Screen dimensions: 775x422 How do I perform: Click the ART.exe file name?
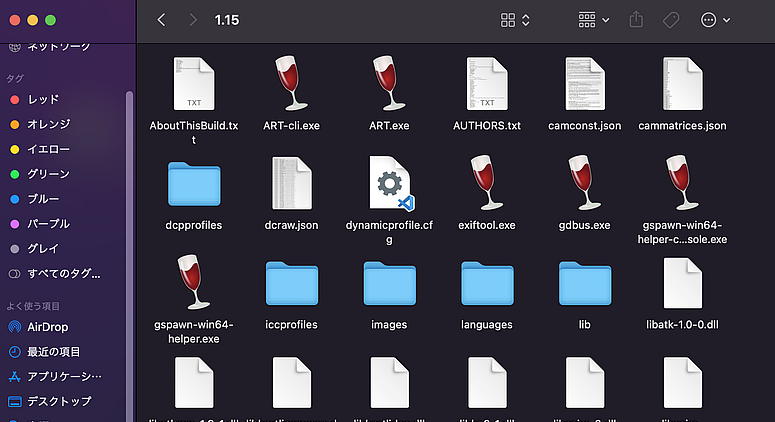click(389, 126)
